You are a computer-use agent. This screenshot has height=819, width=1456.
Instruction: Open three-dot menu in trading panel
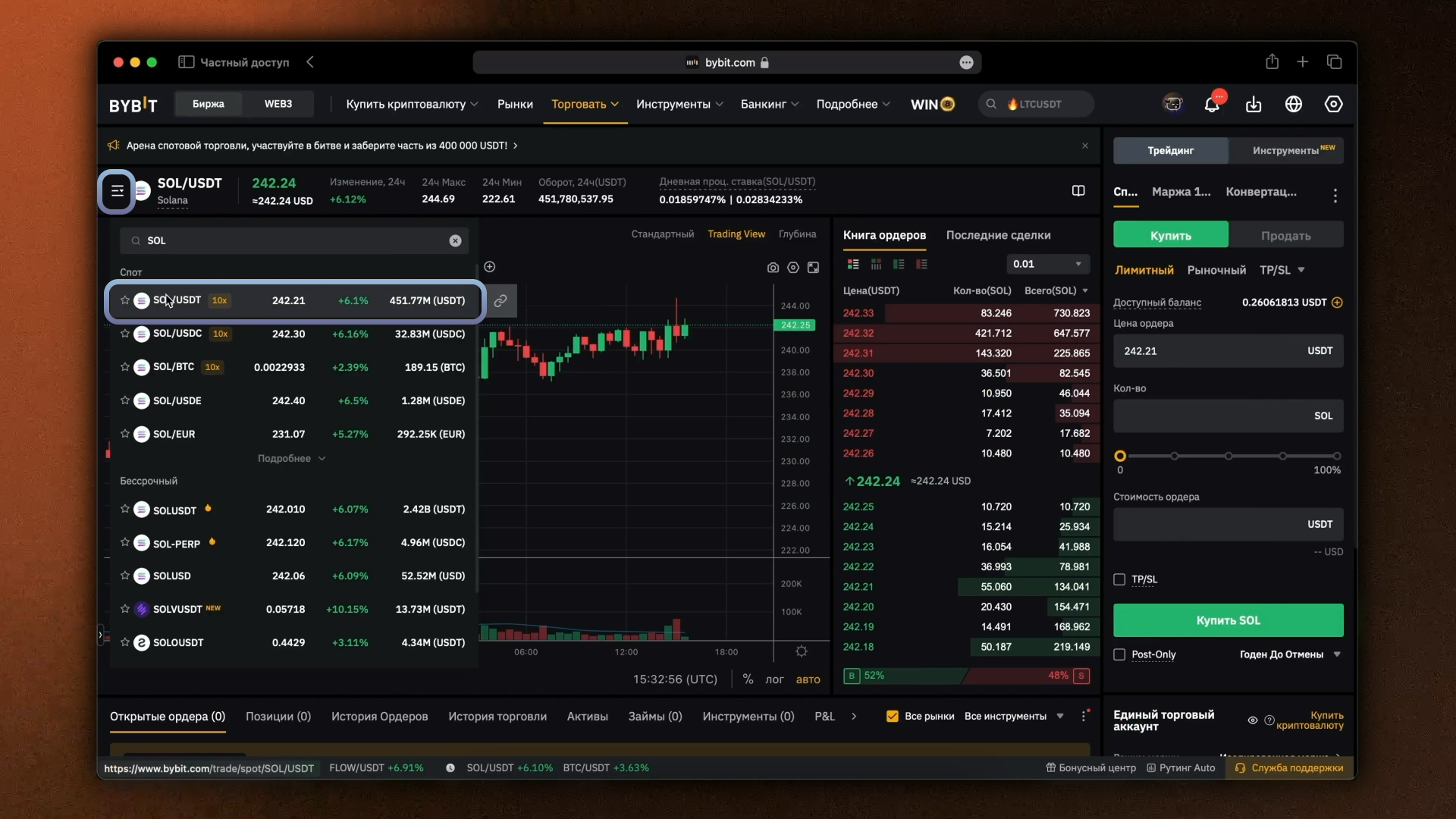[x=1335, y=195]
